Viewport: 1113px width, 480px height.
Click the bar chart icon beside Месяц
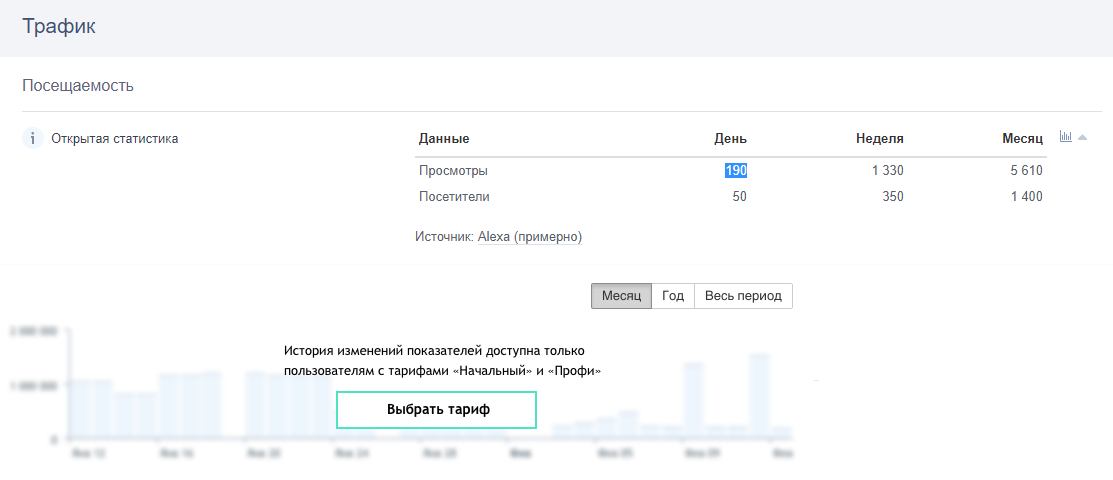(1066, 137)
